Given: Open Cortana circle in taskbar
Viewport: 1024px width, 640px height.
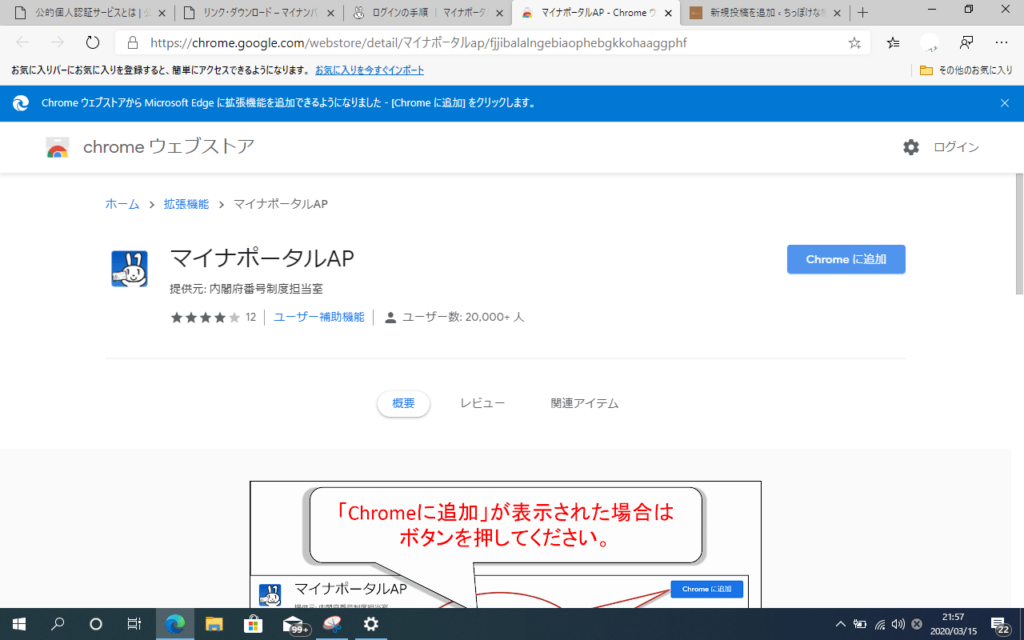Looking at the screenshot, I should pyautogui.click(x=95, y=624).
